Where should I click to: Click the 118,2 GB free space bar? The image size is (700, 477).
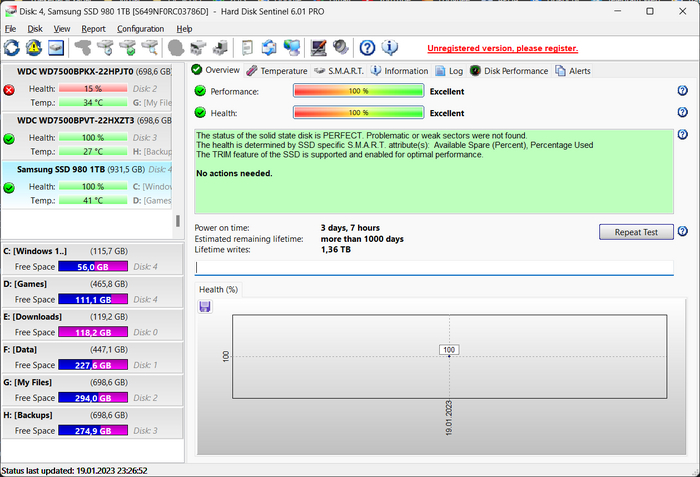tap(93, 332)
